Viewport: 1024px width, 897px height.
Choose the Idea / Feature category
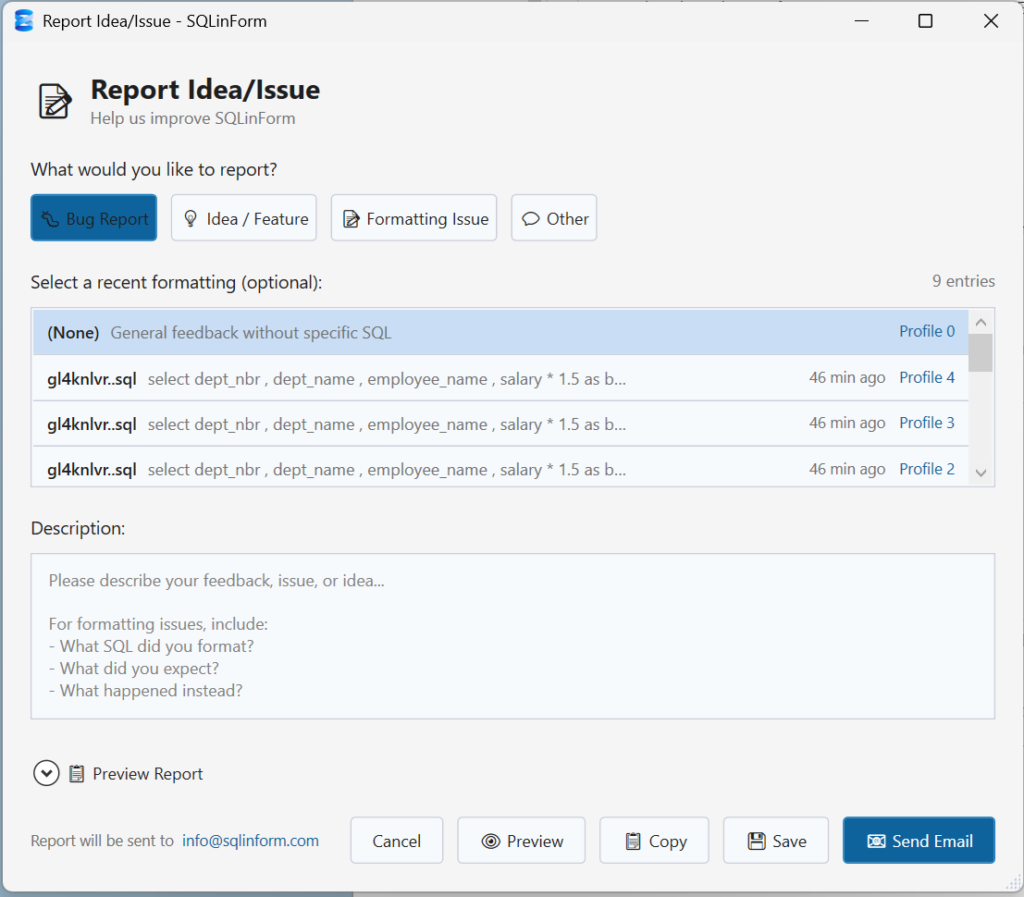244,218
